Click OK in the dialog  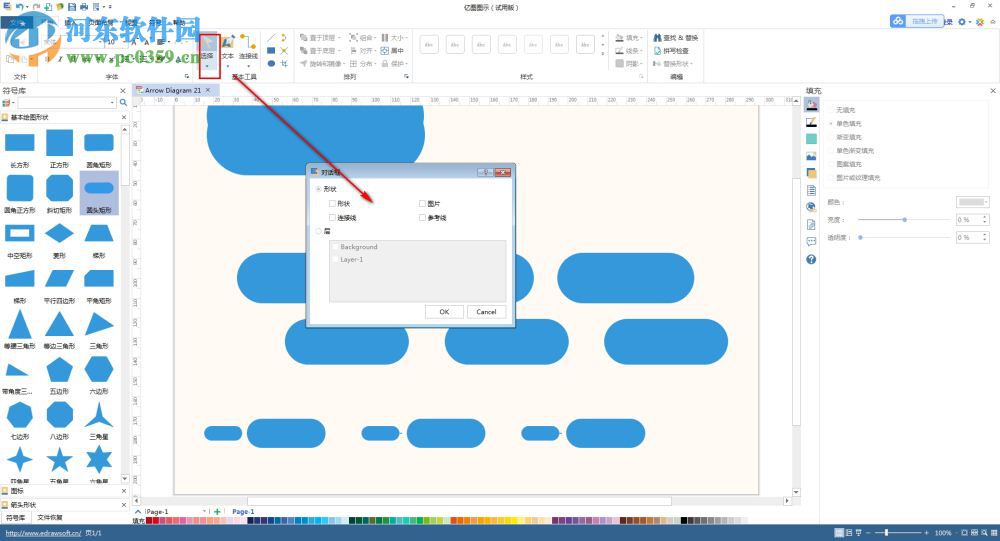pos(444,312)
